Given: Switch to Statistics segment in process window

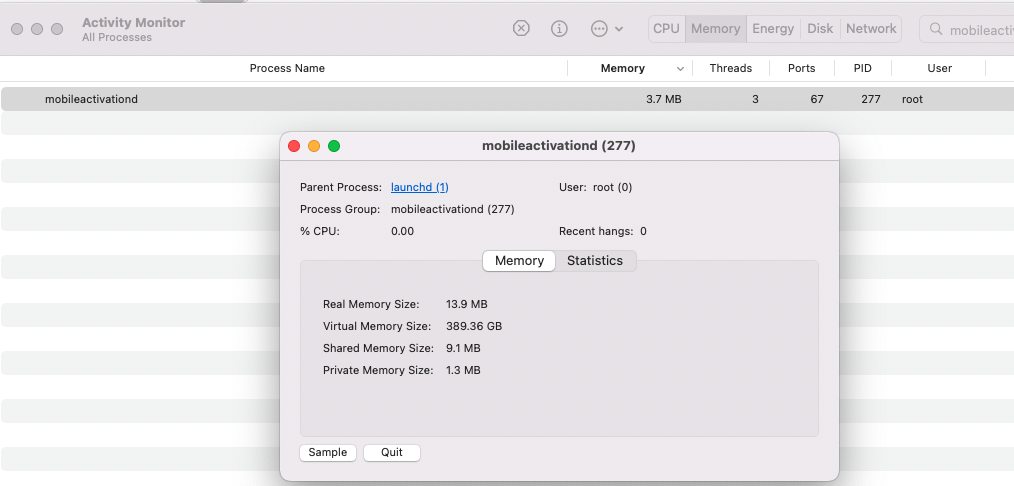Looking at the screenshot, I should tap(595, 261).
